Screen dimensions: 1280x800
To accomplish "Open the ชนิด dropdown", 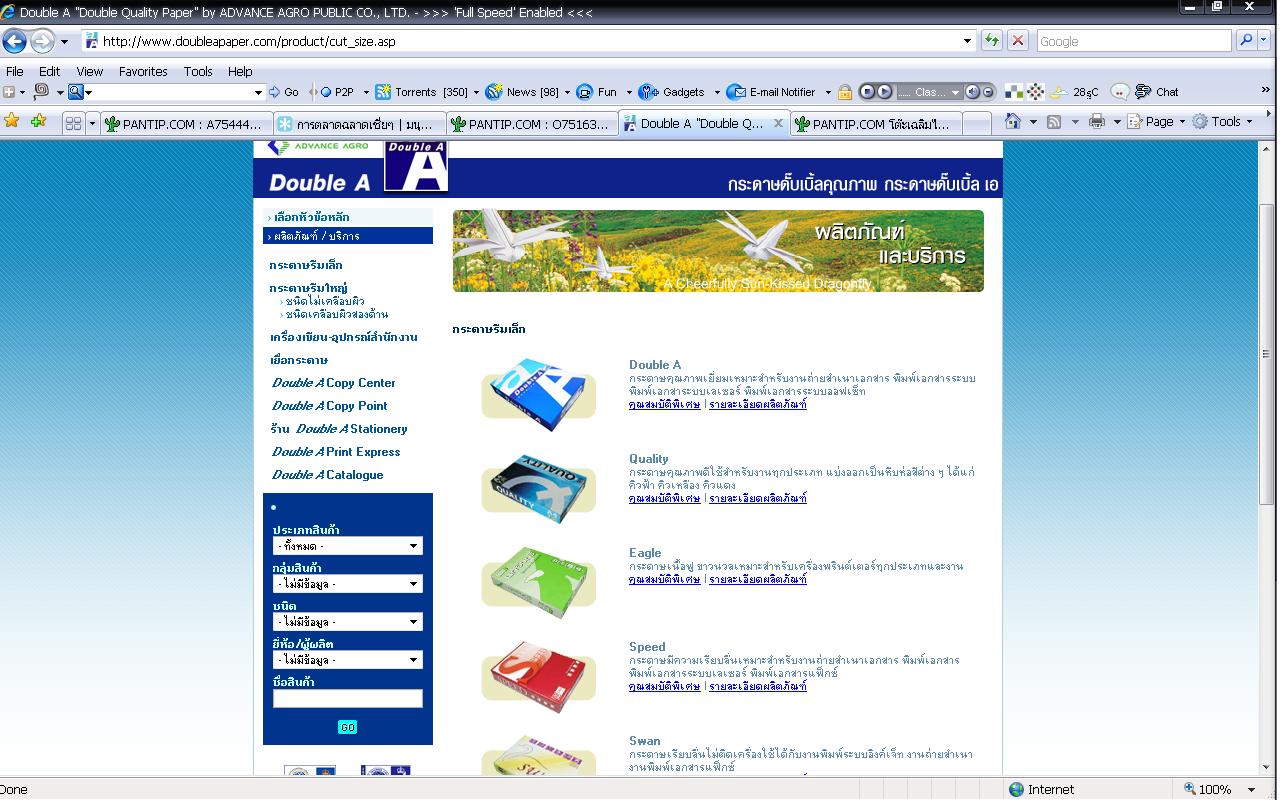I will point(347,622).
